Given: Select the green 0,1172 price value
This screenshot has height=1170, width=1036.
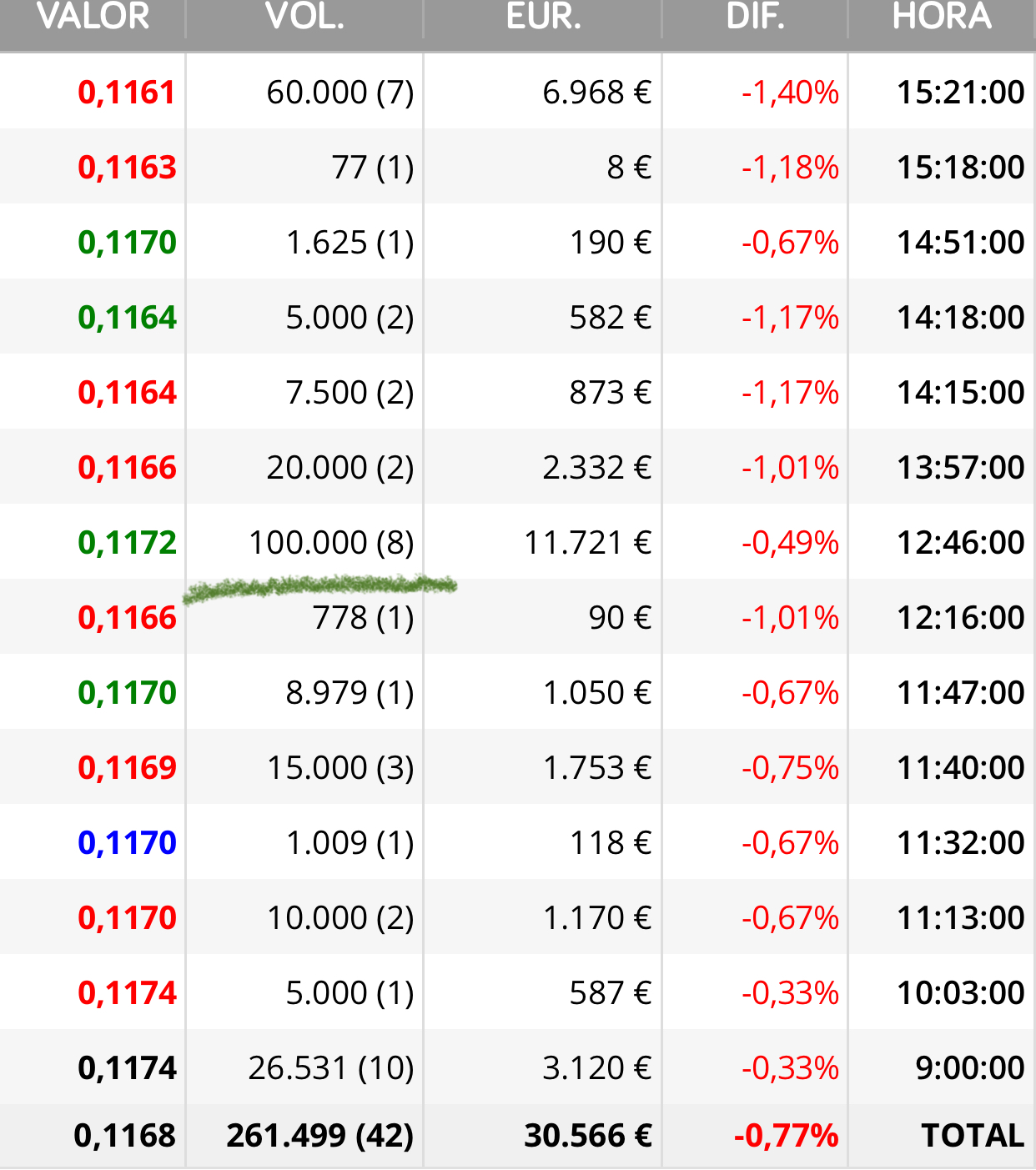Looking at the screenshot, I should [x=127, y=543].
